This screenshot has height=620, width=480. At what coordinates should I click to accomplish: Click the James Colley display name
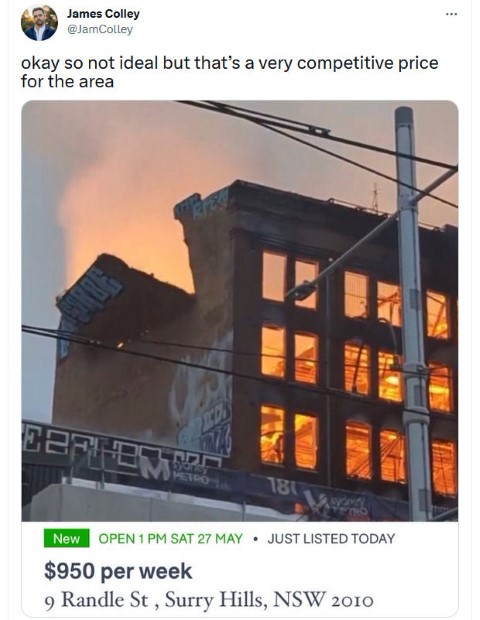(x=103, y=14)
